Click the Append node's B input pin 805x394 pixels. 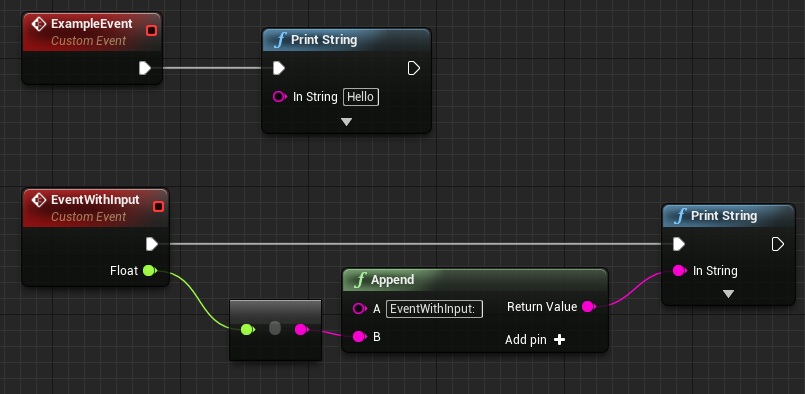tap(359, 336)
